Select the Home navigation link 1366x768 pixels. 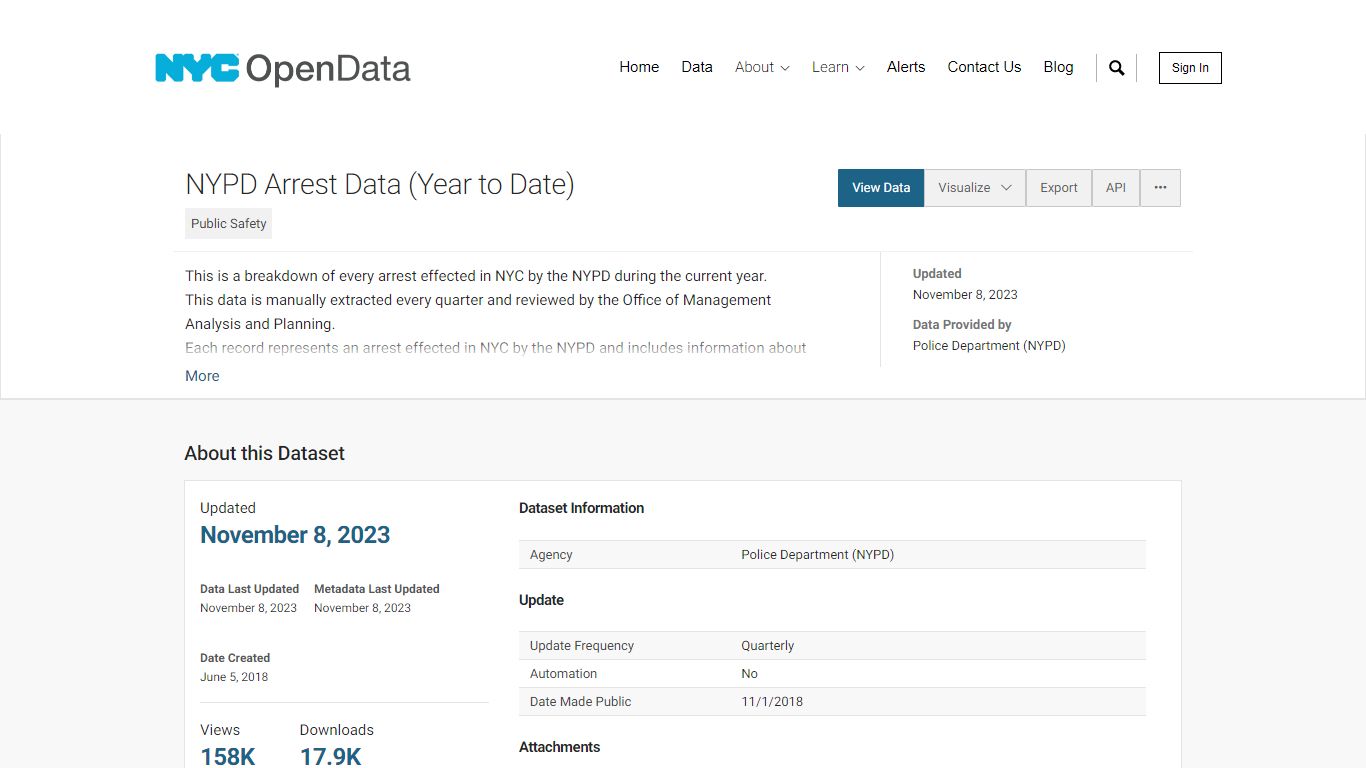click(x=638, y=67)
